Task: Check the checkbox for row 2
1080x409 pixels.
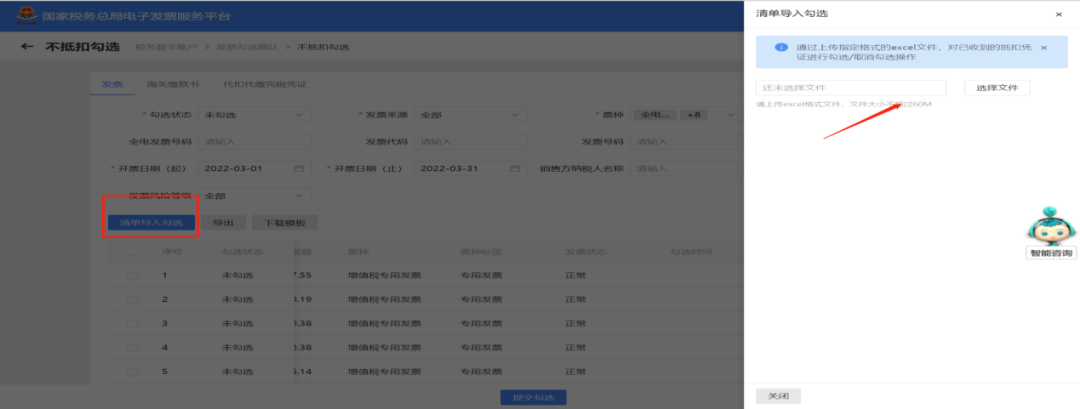Action: [x=132, y=300]
